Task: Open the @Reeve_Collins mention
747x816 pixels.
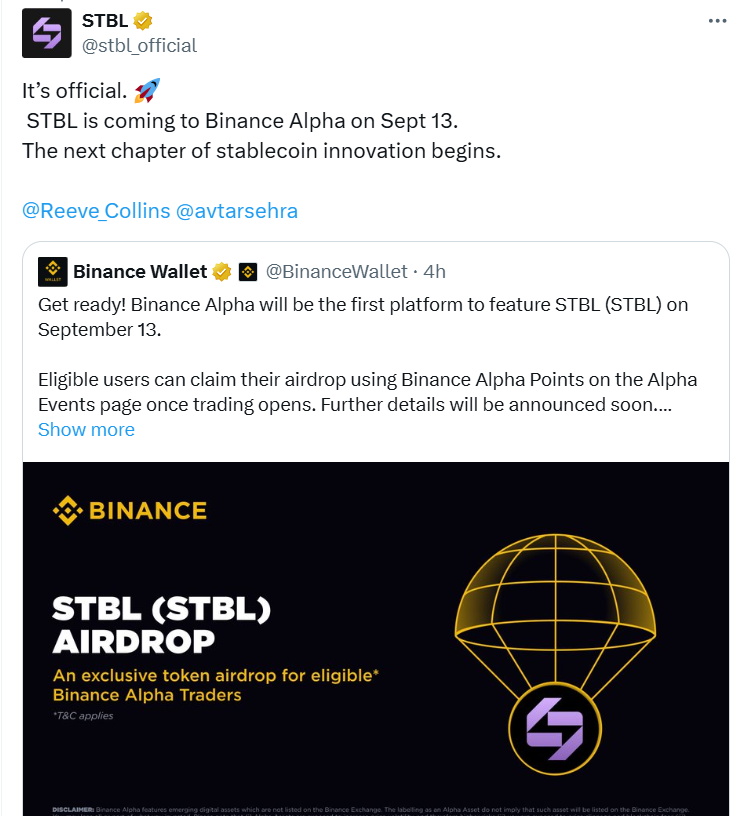Action: (x=94, y=211)
